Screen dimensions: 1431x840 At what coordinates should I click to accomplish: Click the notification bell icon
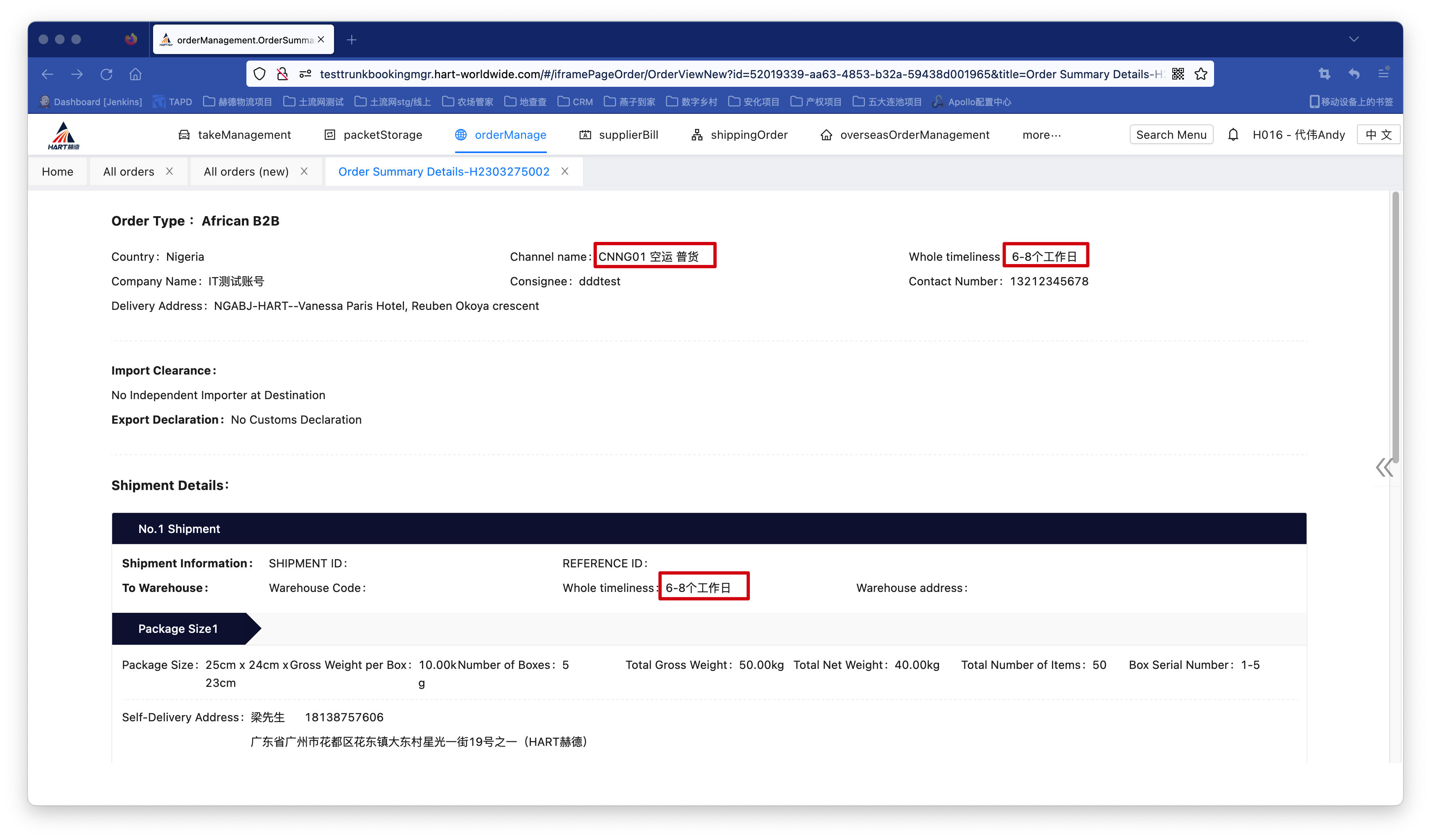[x=1233, y=135]
